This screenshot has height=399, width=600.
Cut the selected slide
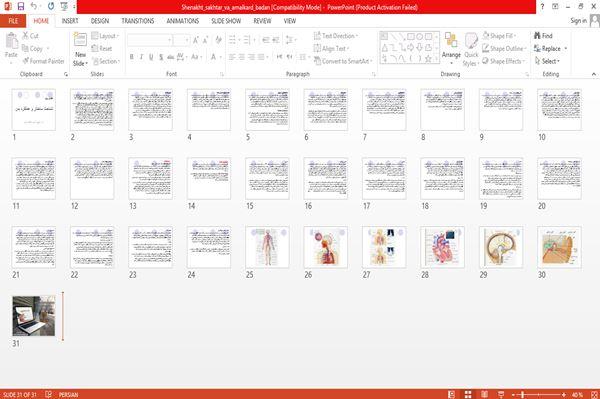(x=30, y=36)
